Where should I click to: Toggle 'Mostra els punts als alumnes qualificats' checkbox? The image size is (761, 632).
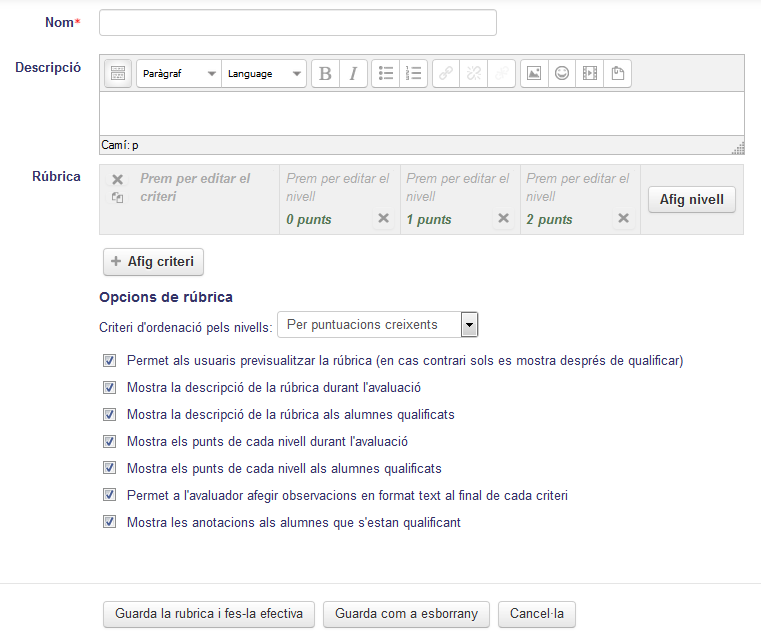[110, 468]
